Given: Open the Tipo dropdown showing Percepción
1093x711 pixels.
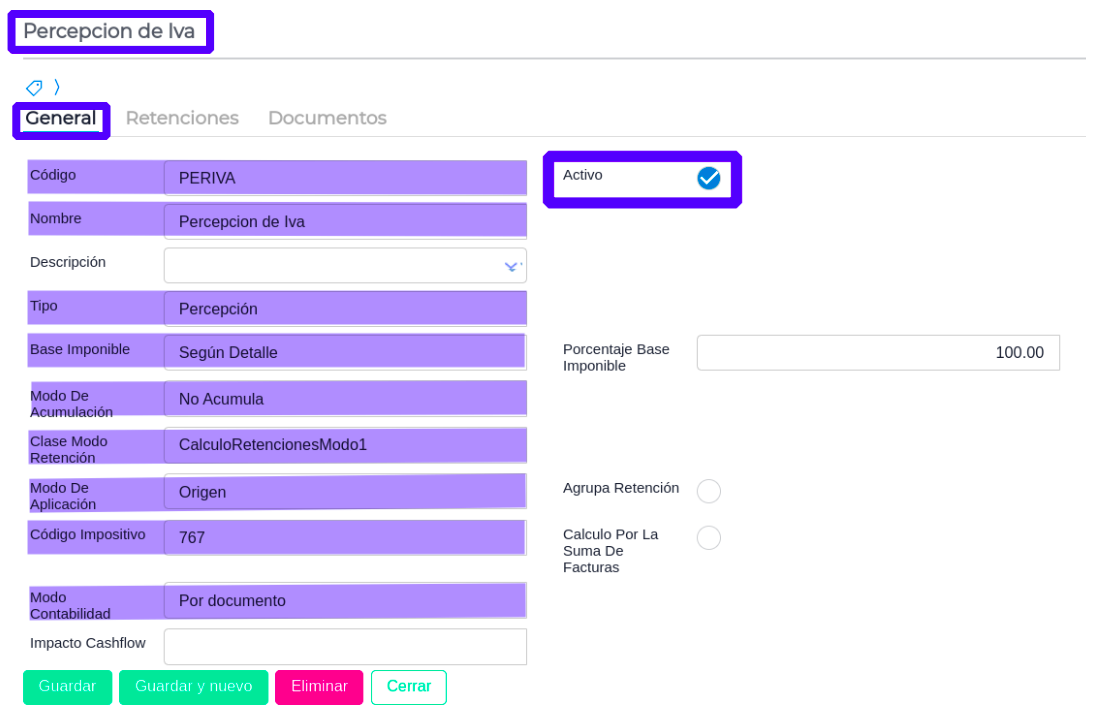Looking at the screenshot, I should point(345,309).
